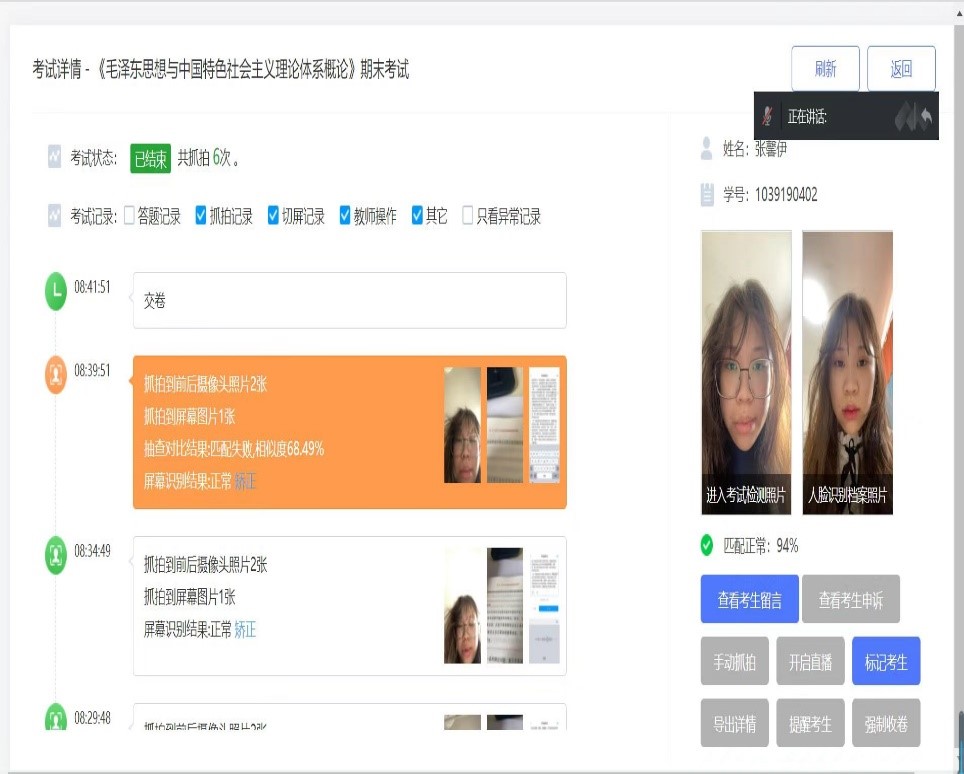
Task: Uncheck the 切屏记录 checkbox
Action: (273, 215)
